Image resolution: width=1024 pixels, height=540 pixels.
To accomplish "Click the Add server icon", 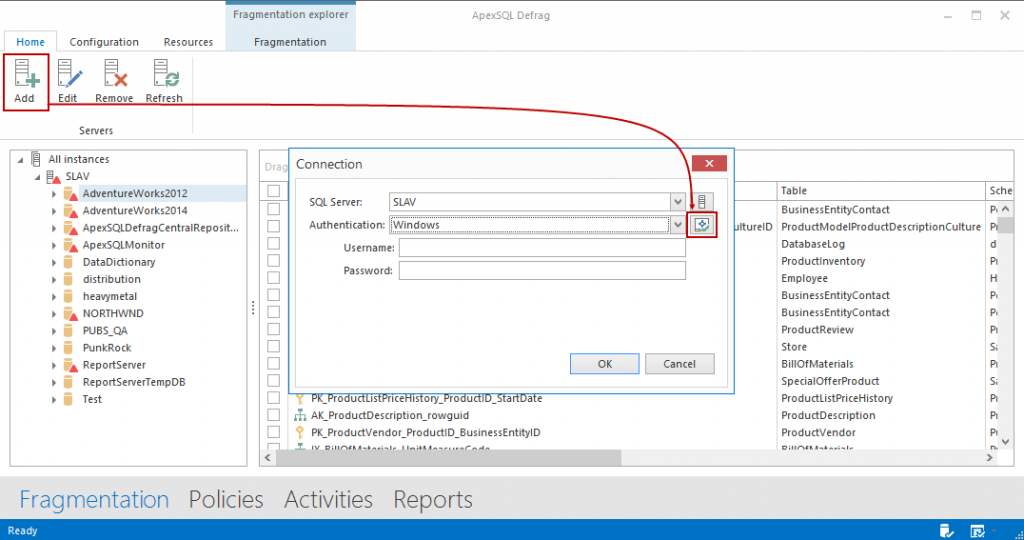I will pyautogui.click(x=26, y=73).
